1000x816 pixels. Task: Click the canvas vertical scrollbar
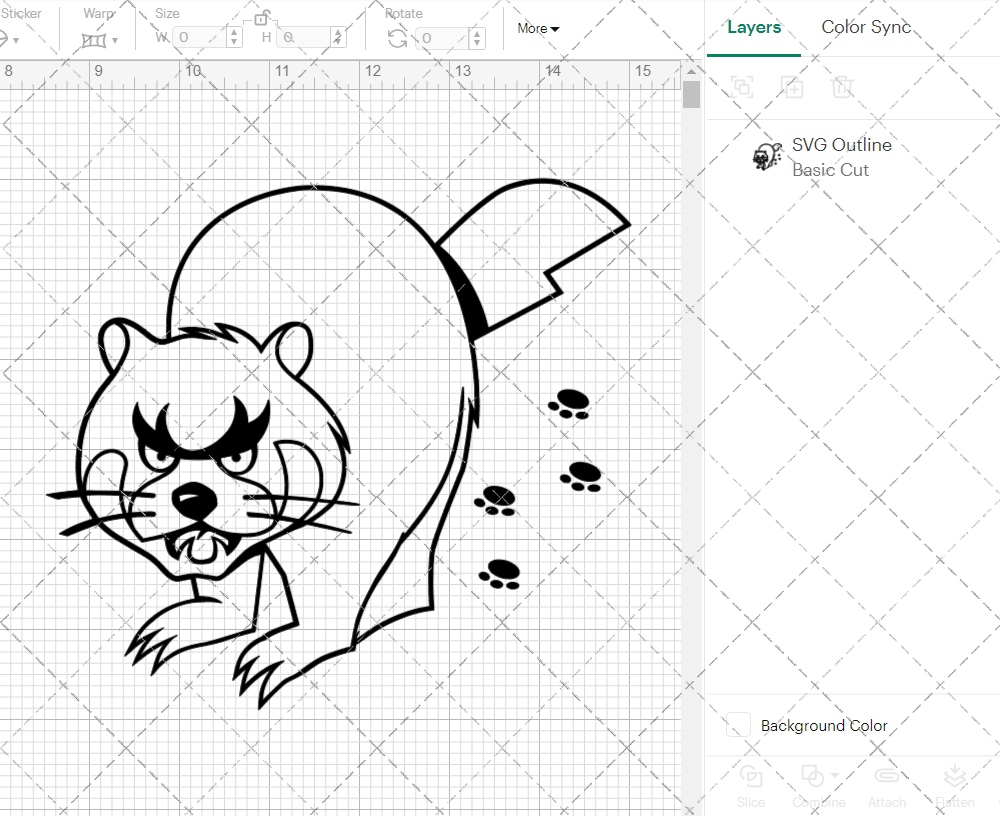coord(691,95)
